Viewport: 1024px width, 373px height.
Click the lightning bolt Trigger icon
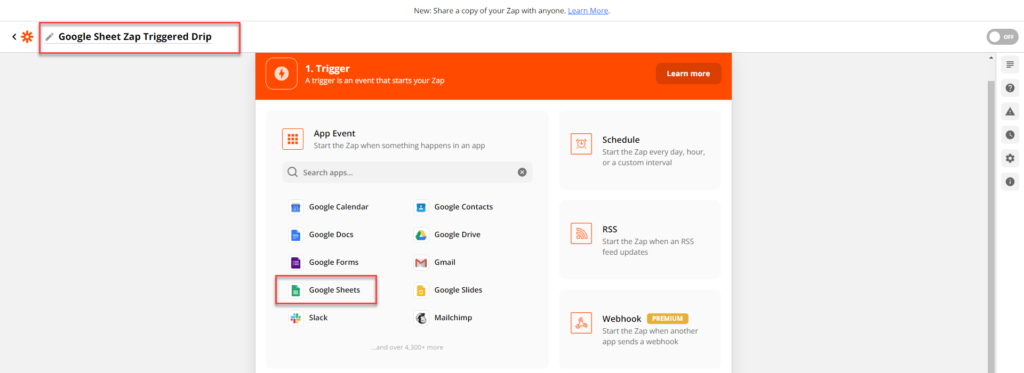click(x=281, y=74)
